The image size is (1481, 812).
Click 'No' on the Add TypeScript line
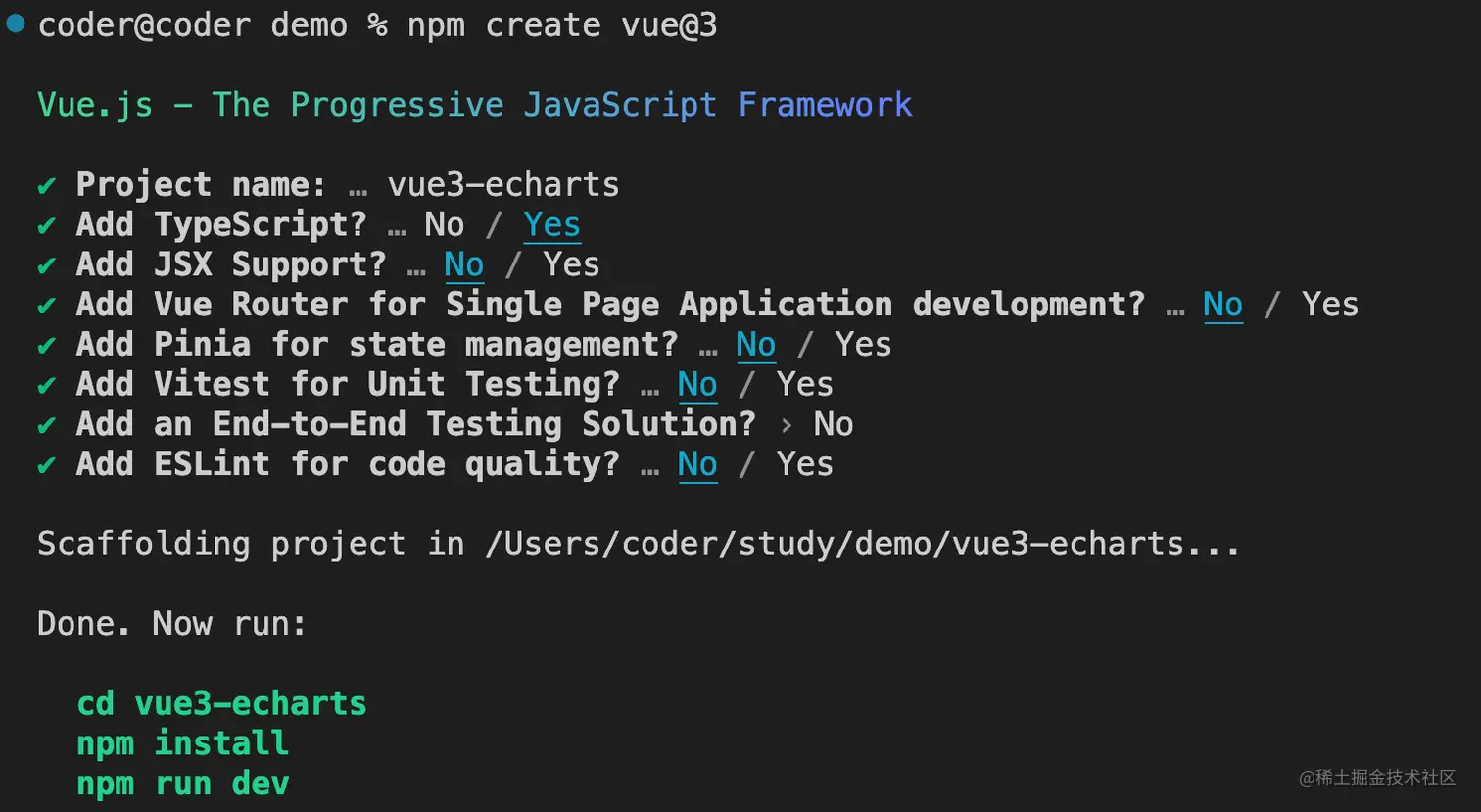[444, 225]
